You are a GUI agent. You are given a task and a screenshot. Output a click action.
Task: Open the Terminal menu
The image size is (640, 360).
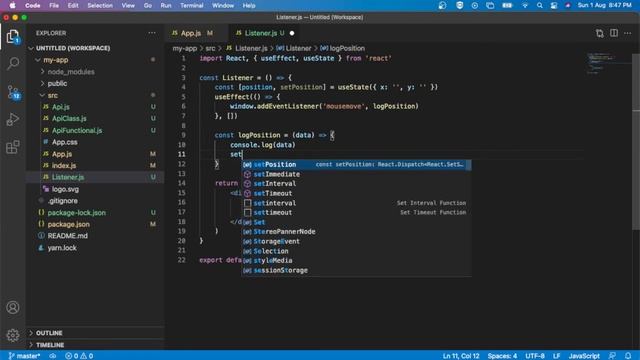[192, 5]
